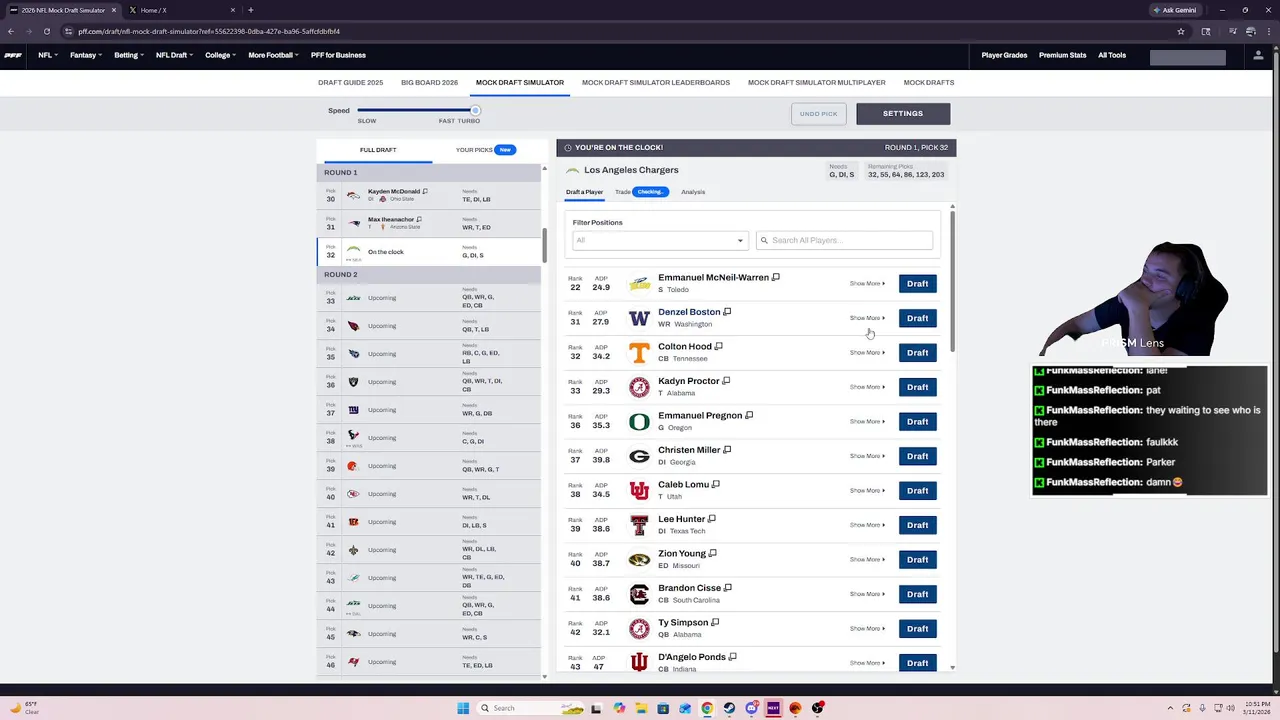Expand Show More for Caleb Lomu
This screenshot has width=1280, height=720.
867,491
